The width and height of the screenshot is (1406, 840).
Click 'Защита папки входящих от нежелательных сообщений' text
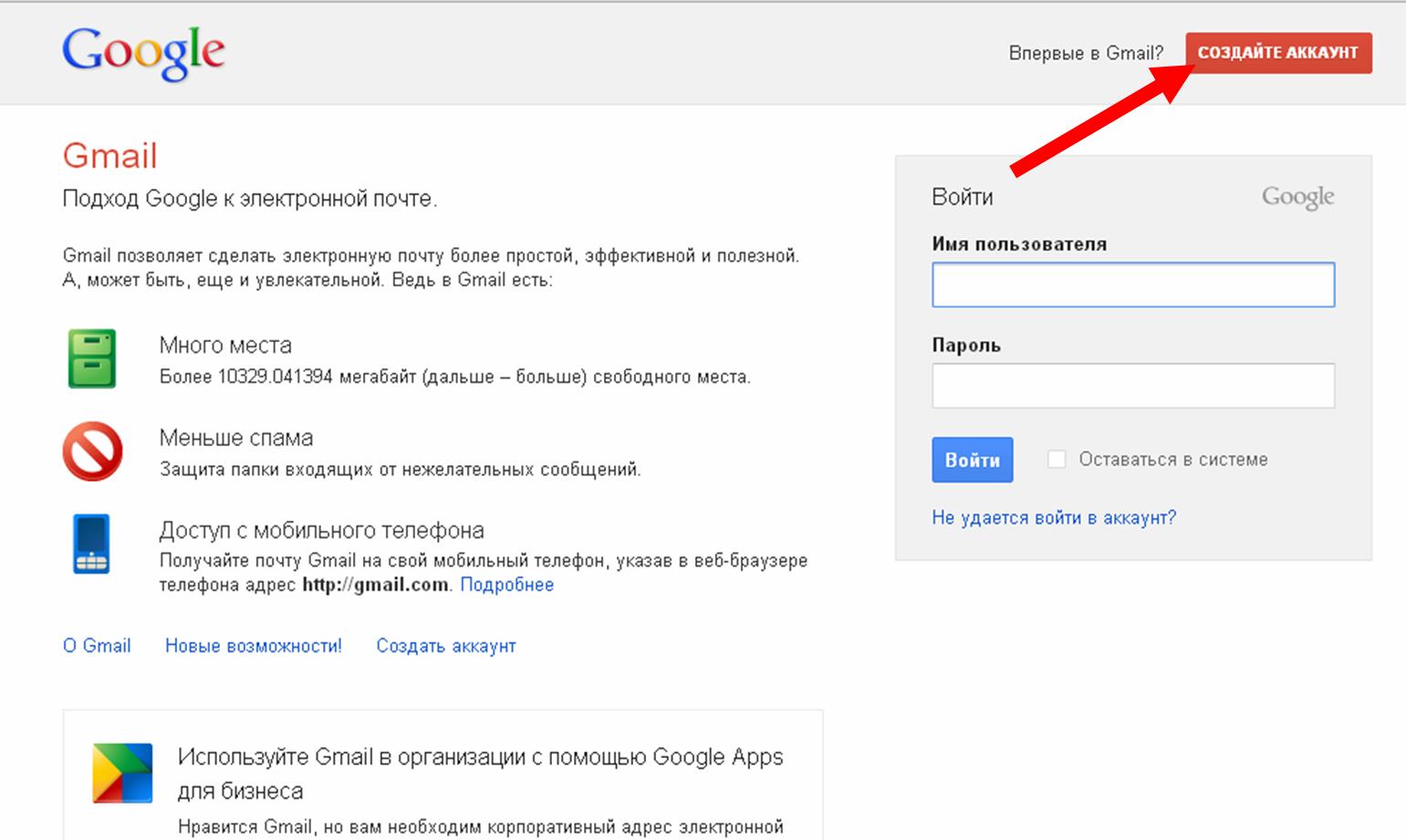[401, 470]
